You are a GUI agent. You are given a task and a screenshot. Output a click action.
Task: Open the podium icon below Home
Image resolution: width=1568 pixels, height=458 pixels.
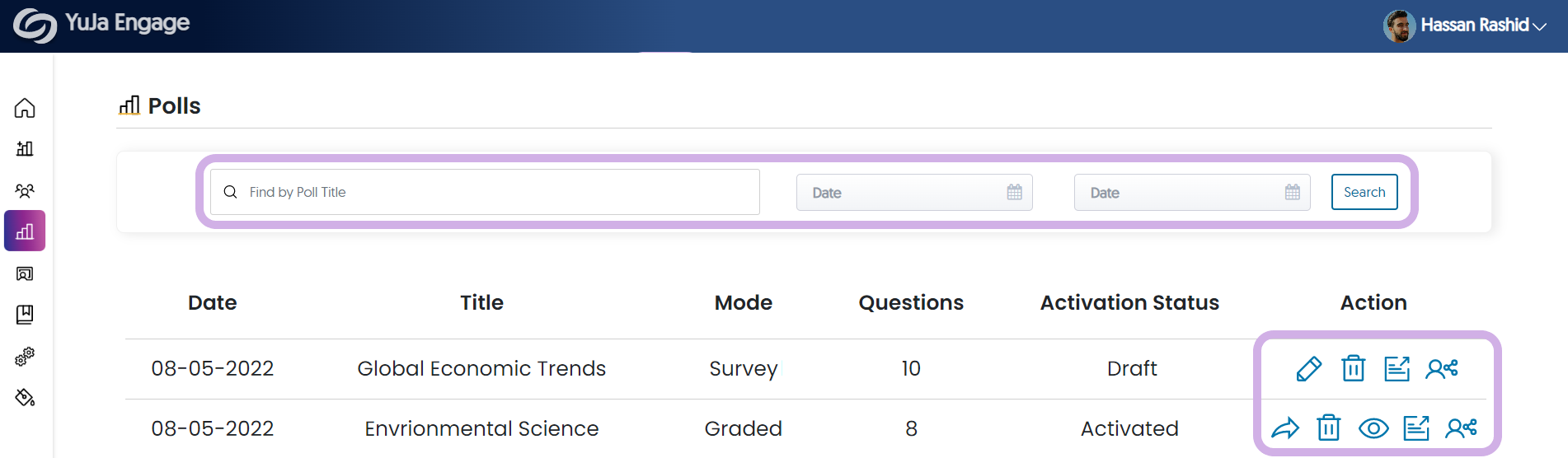(25, 148)
